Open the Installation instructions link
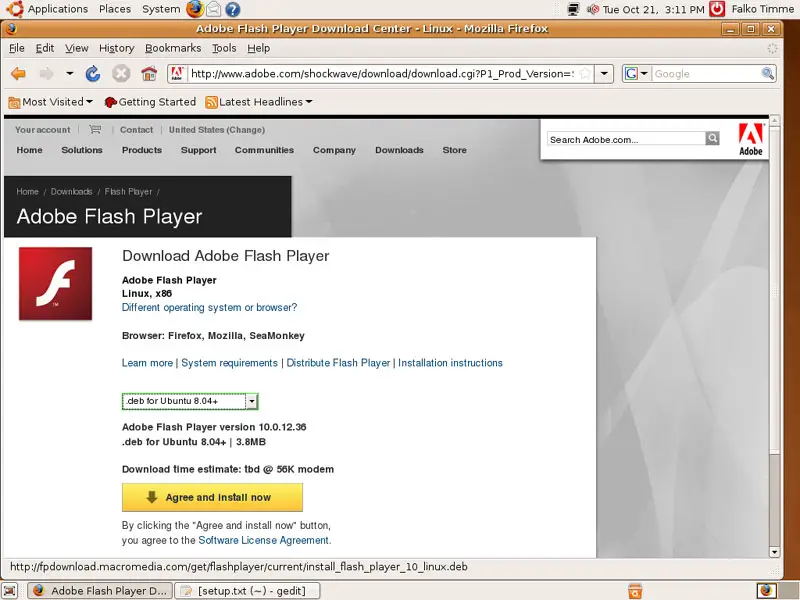The width and height of the screenshot is (800, 600). coord(450,363)
